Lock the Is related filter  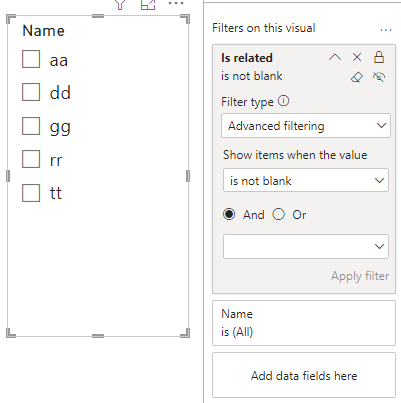point(379,57)
